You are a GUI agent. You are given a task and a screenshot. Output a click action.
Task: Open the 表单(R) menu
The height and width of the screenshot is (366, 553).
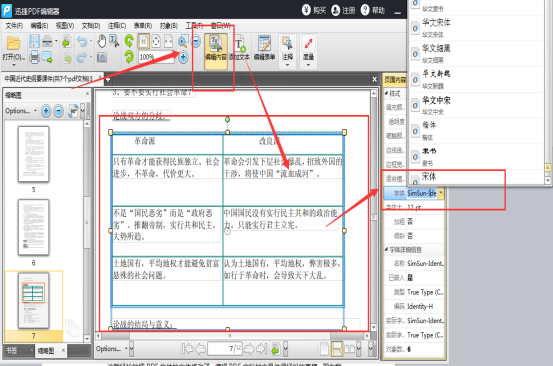click(x=142, y=26)
